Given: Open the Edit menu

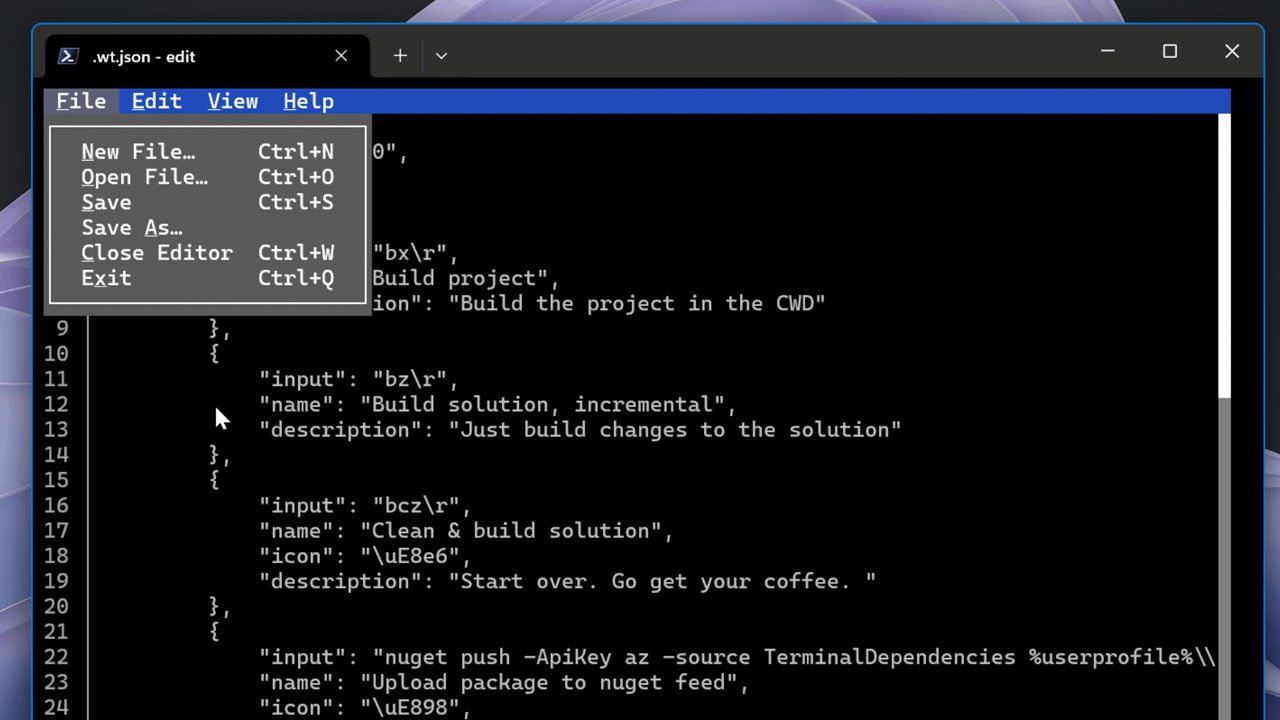Looking at the screenshot, I should [x=157, y=101].
